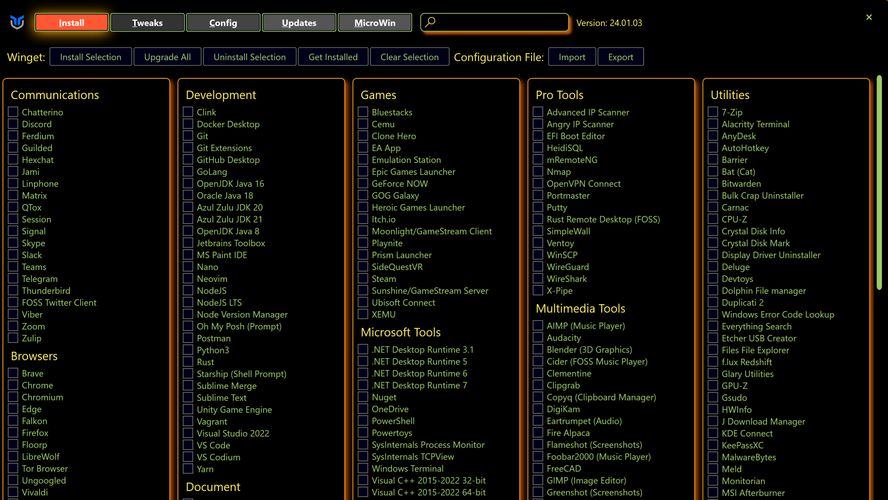Click the Tor Browser label
The height and width of the screenshot is (500, 888).
pos(45,468)
